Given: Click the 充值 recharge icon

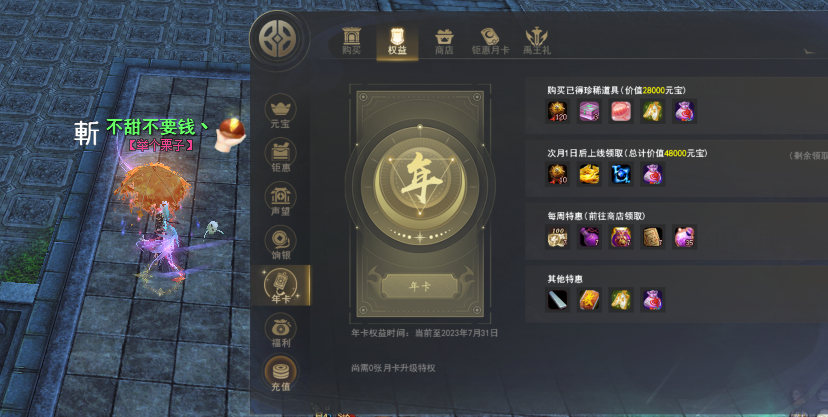Looking at the screenshot, I should pos(280,373).
